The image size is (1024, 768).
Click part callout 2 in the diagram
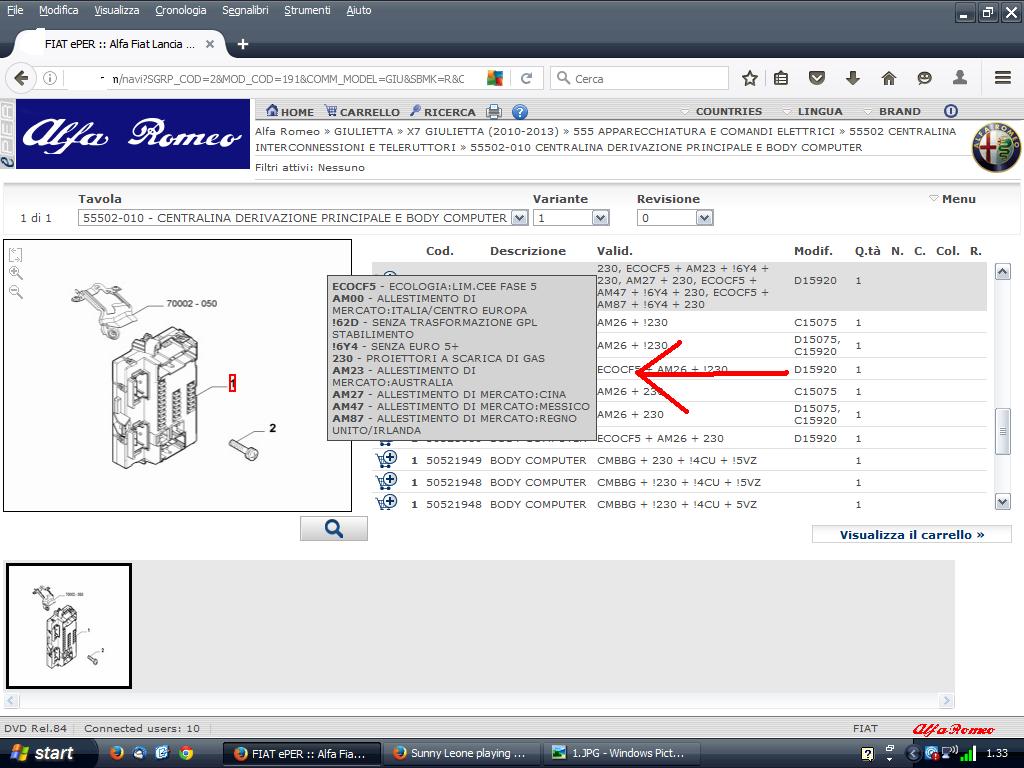pyautogui.click(x=272, y=428)
